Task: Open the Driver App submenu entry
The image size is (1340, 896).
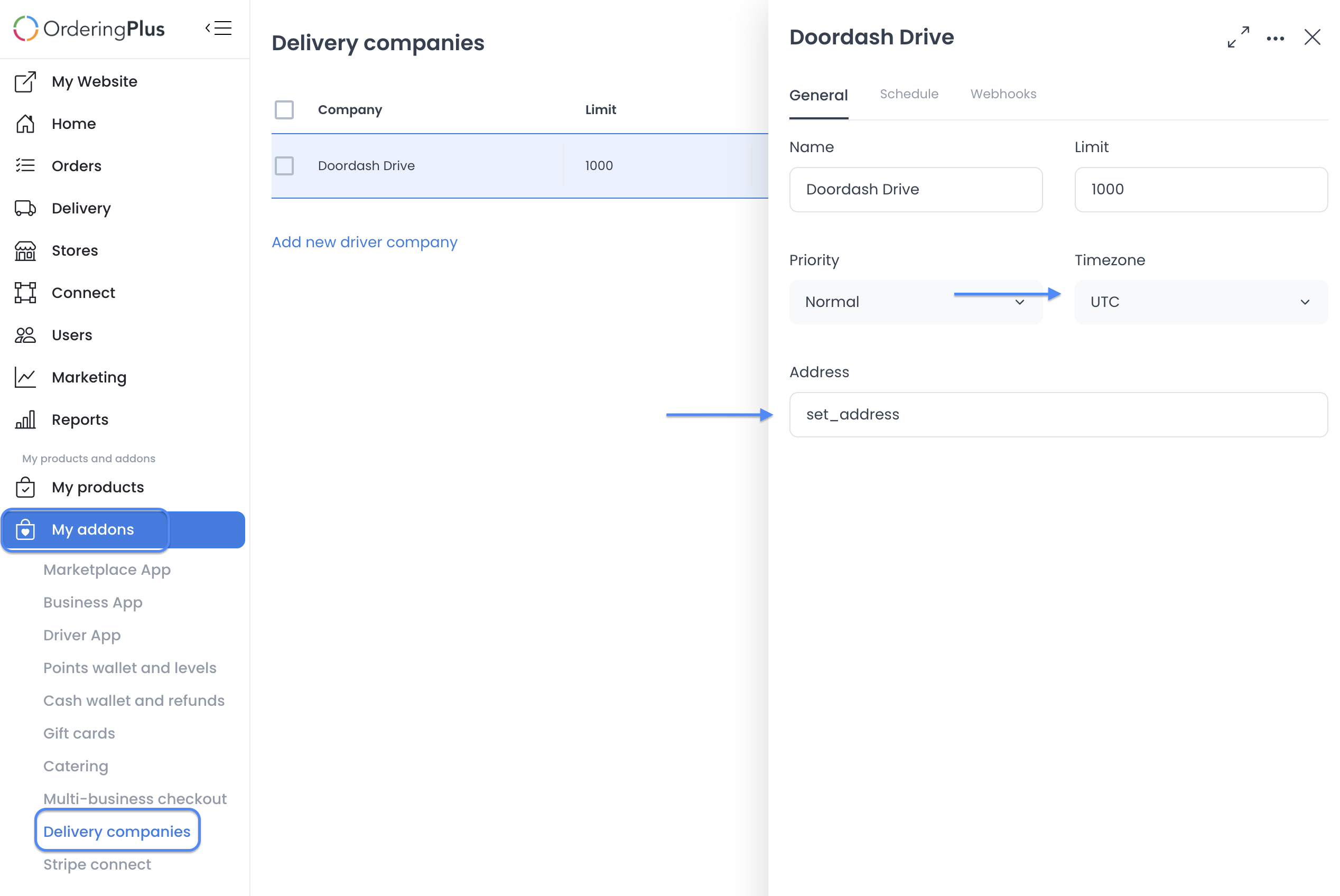Action: [82, 635]
